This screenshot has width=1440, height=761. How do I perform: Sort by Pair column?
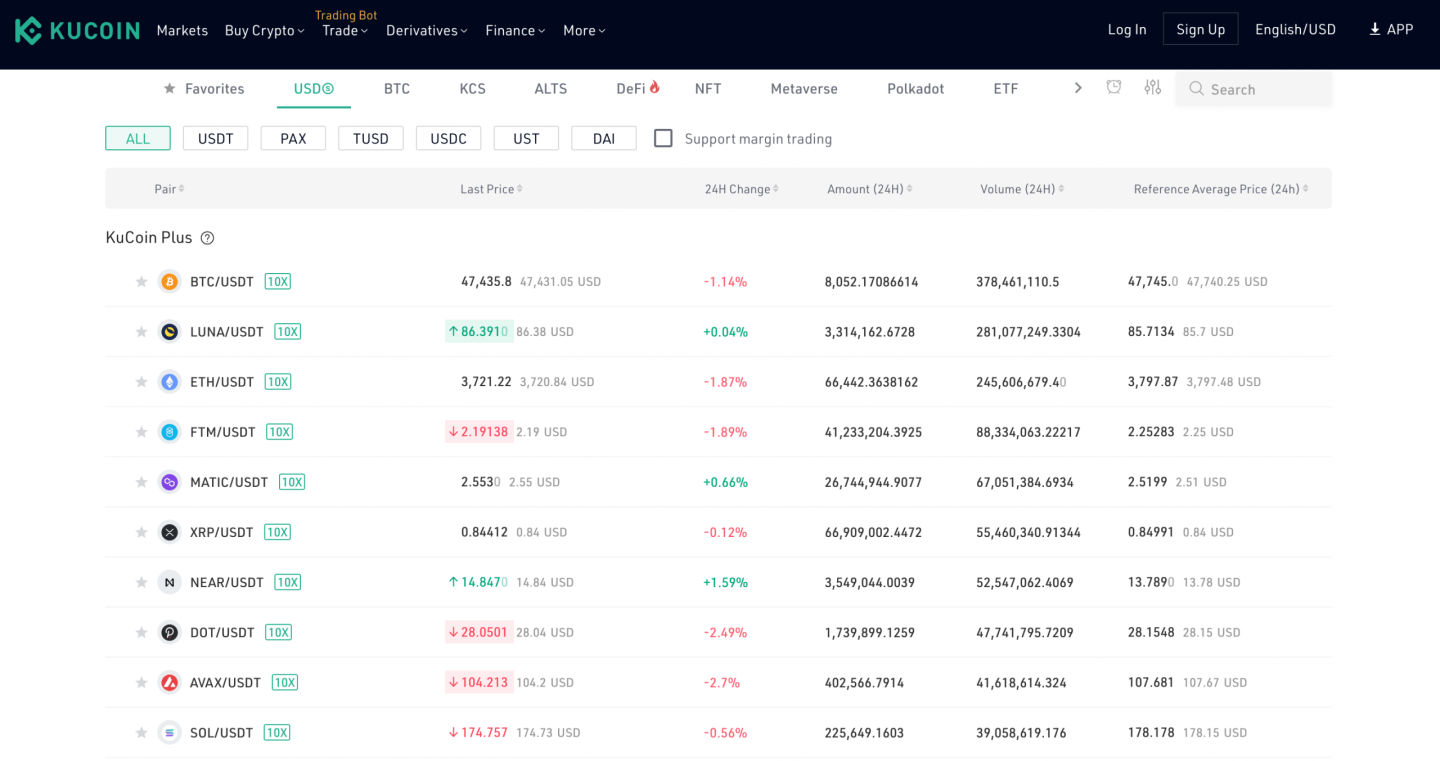[x=169, y=189]
